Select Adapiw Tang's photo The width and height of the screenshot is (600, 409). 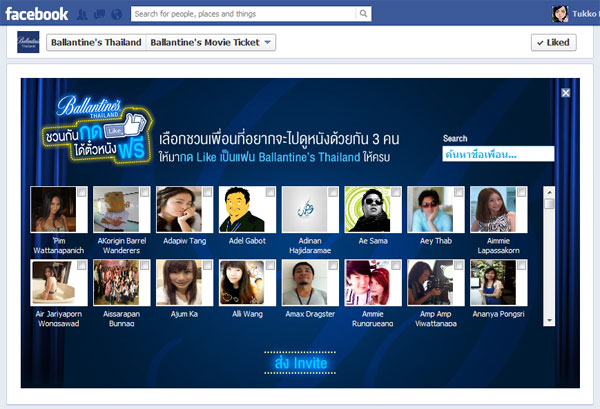(179, 210)
